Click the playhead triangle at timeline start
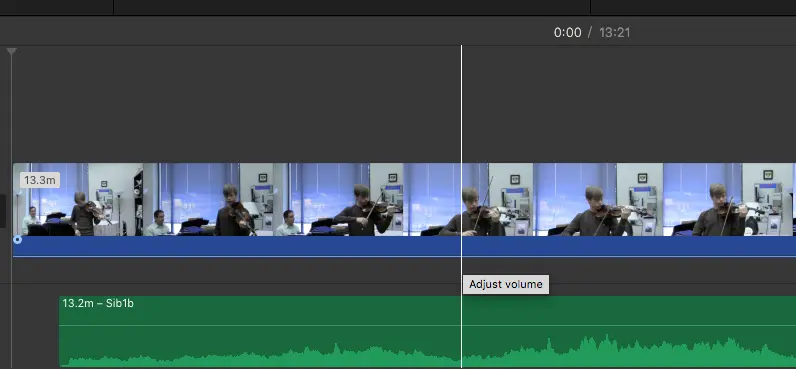The width and height of the screenshot is (796, 369). (11, 51)
